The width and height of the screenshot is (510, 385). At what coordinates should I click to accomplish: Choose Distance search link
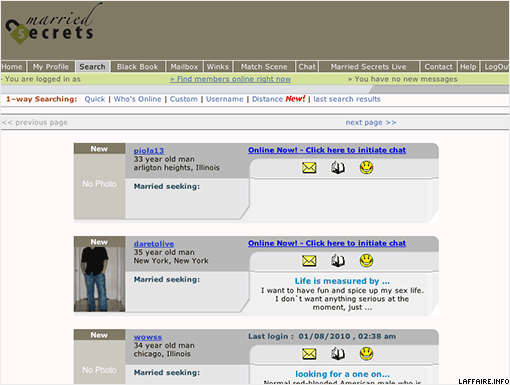click(267, 99)
